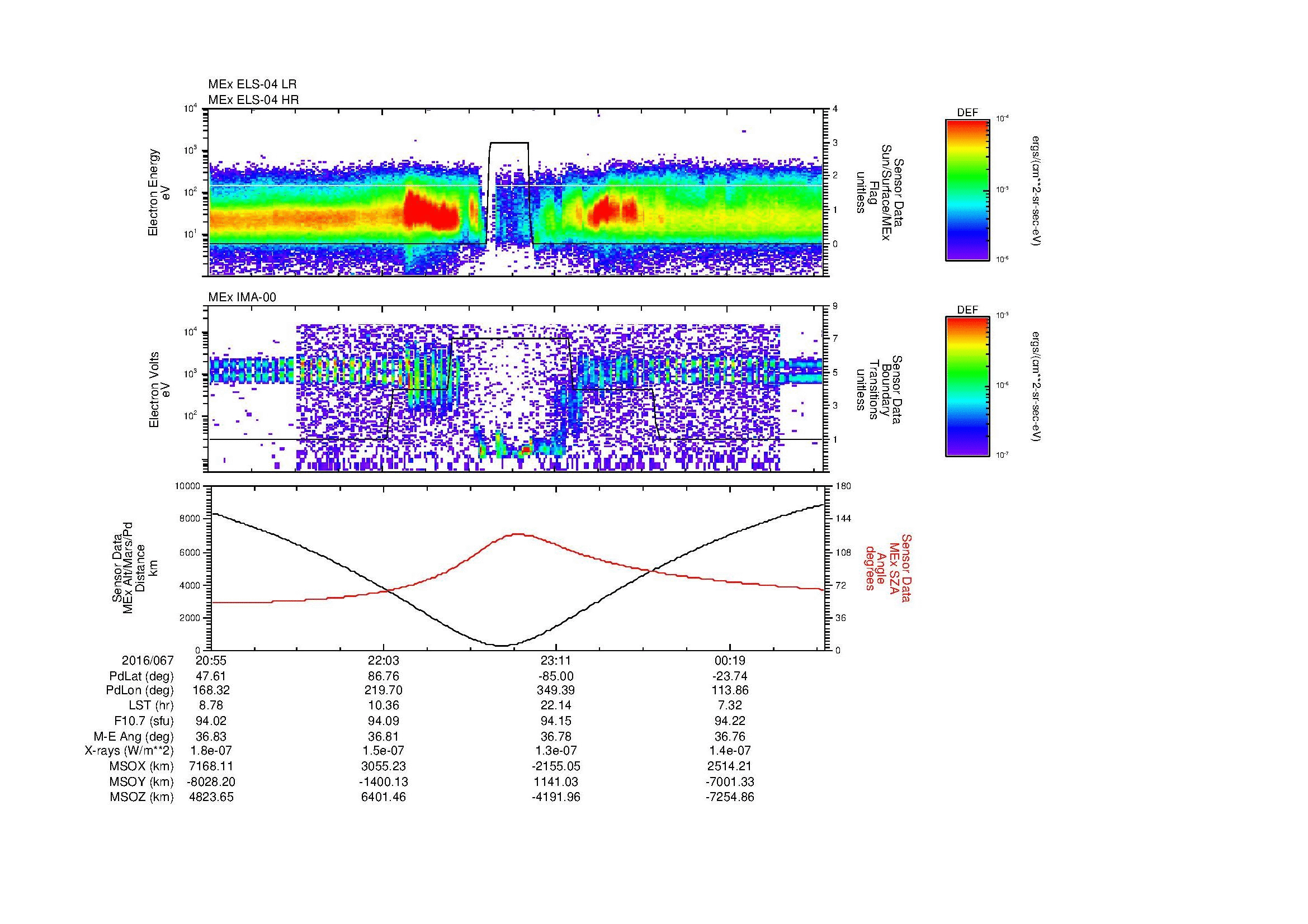Image resolution: width=1308 pixels, height=924 pixels.
Task: Click the PdLon value 349.39
Action: click(x=556, y=690)
